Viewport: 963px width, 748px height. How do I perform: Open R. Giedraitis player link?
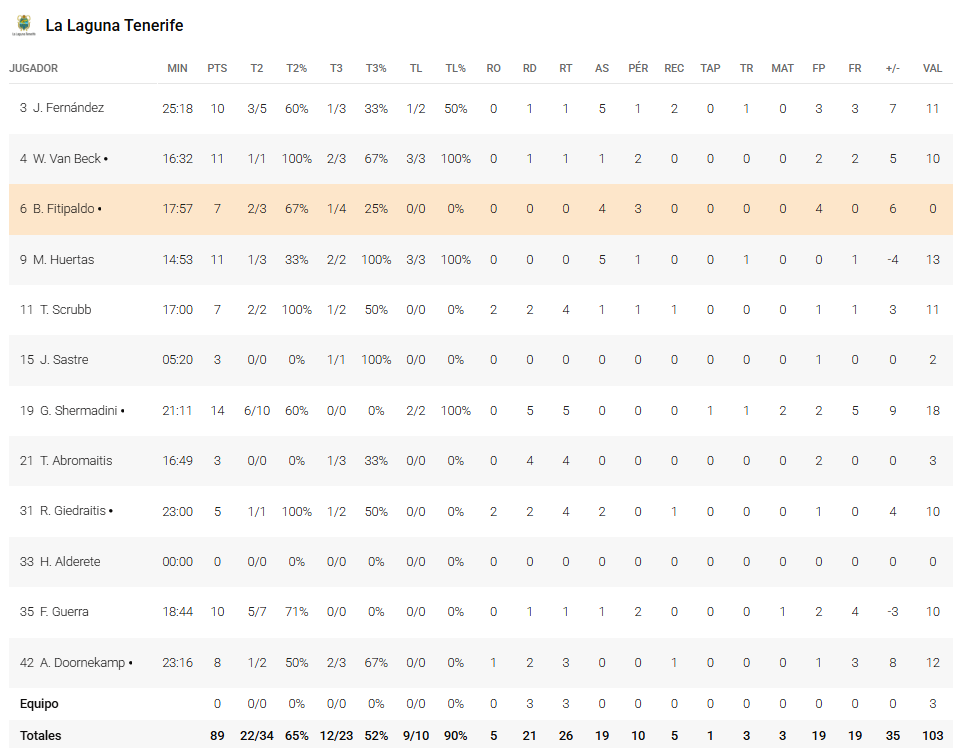[x=73, y=511]
